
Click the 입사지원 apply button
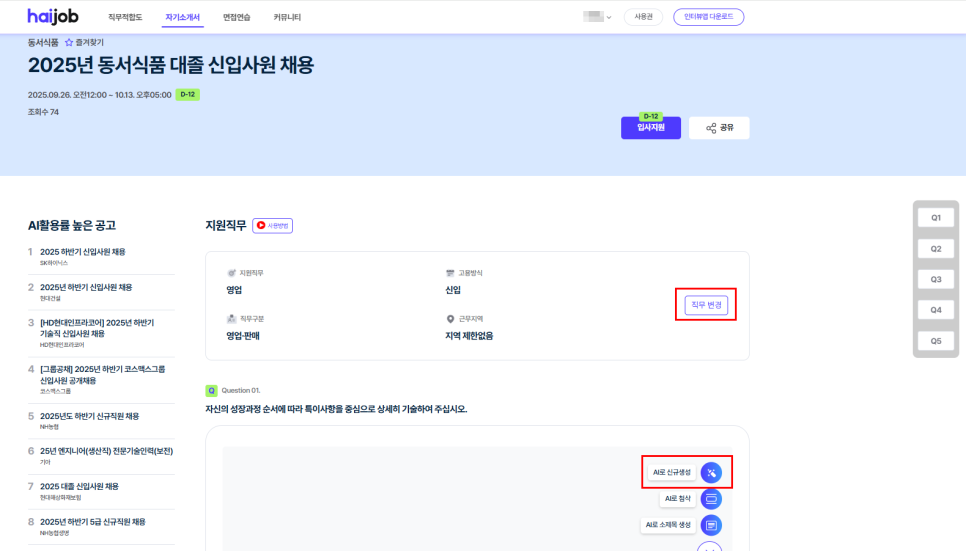[650, 128]
